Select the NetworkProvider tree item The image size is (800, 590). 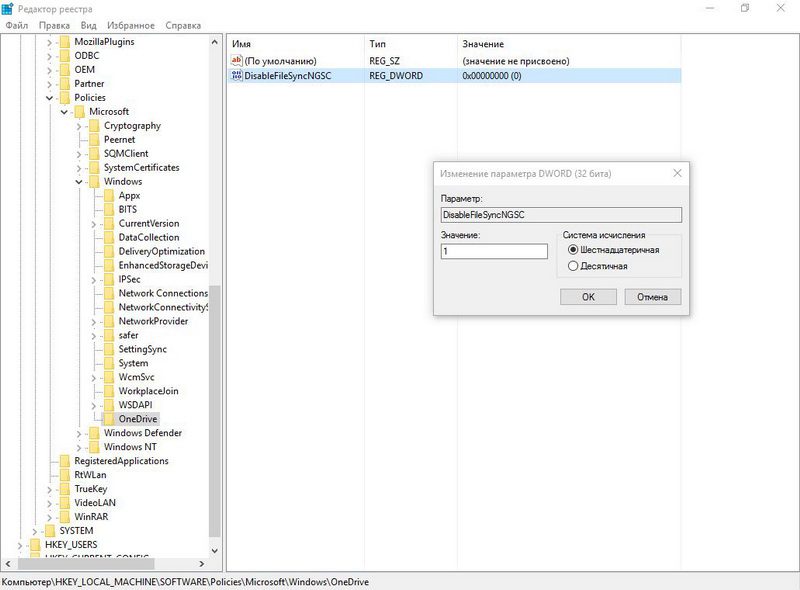[x=153, y=321]
